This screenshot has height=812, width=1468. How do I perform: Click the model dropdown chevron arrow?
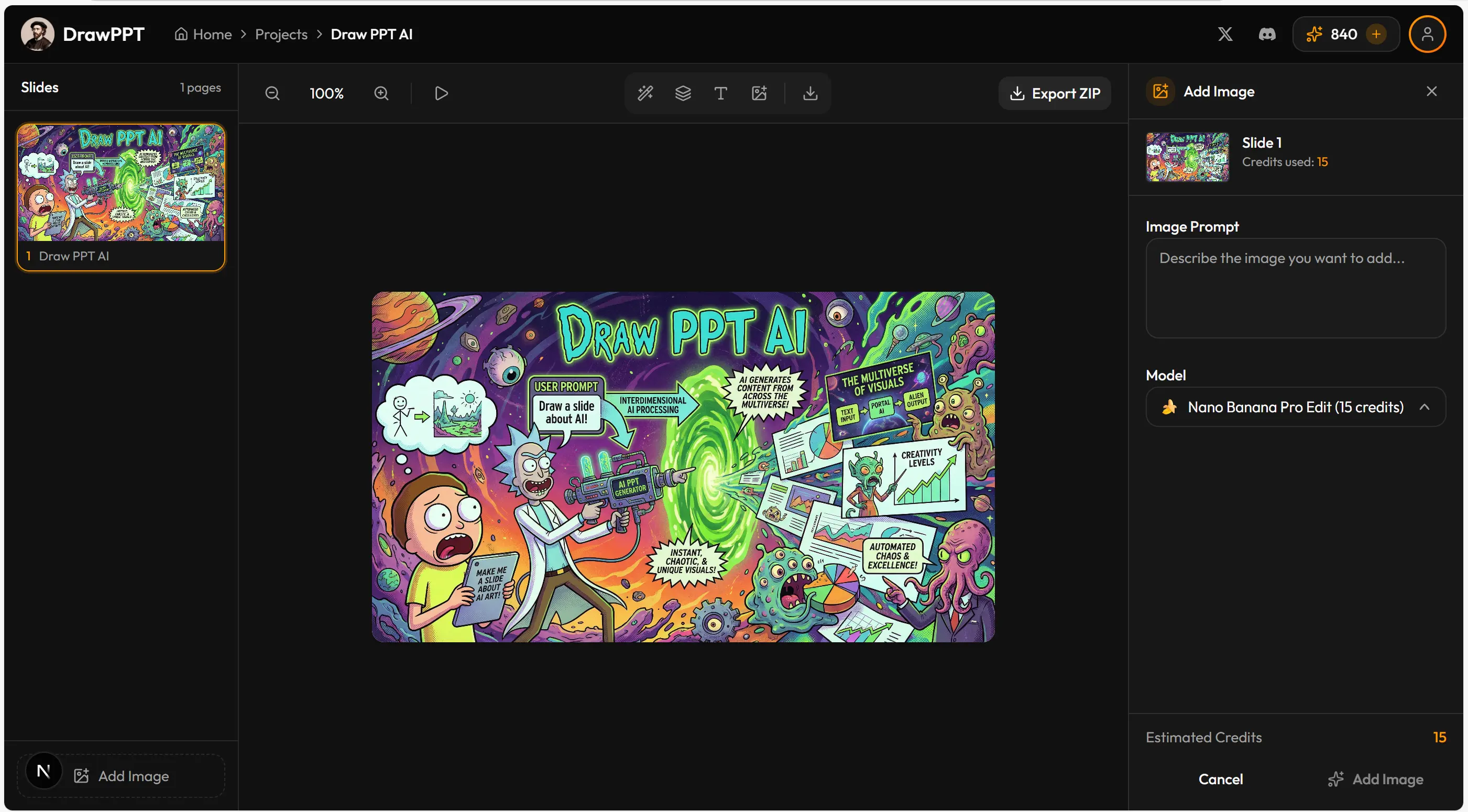[x=1424, y=407]
